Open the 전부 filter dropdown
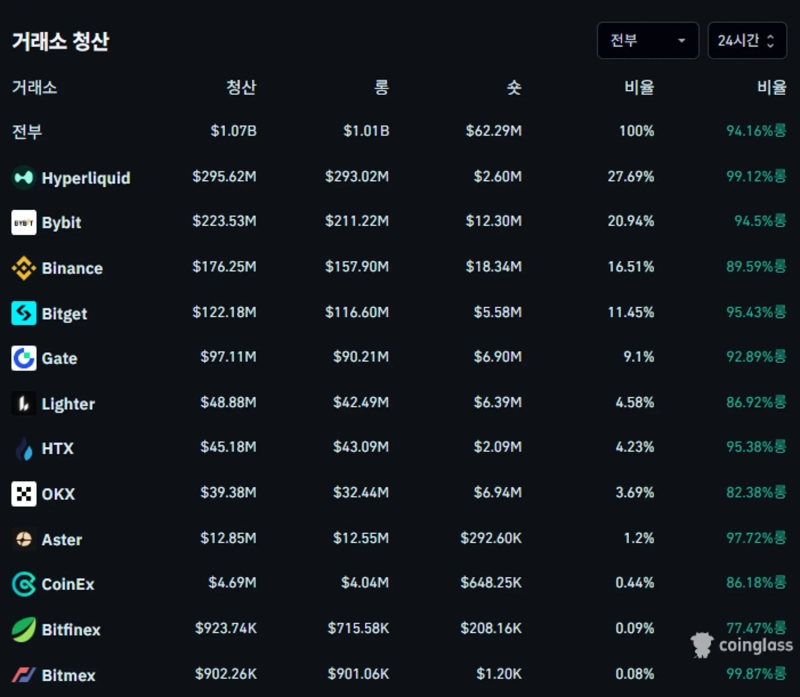Screen dimensions: 800x697 point(647,41)
